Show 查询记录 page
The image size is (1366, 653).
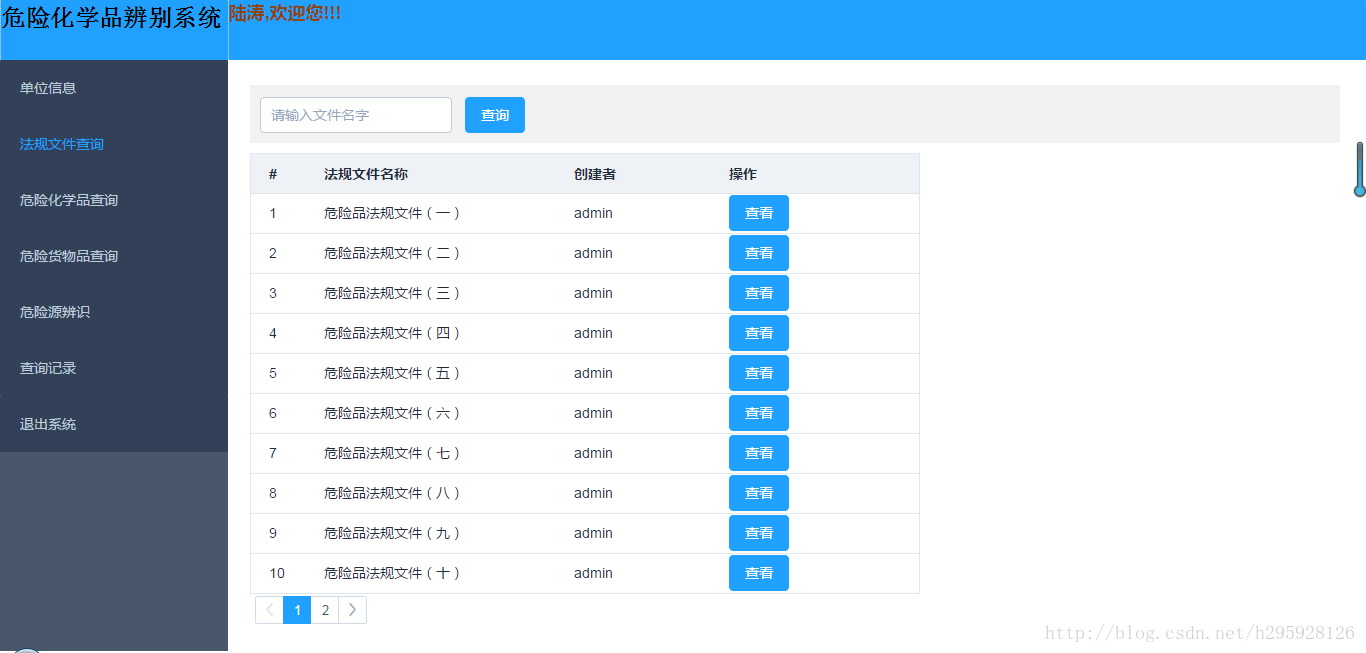coord(114,368)
